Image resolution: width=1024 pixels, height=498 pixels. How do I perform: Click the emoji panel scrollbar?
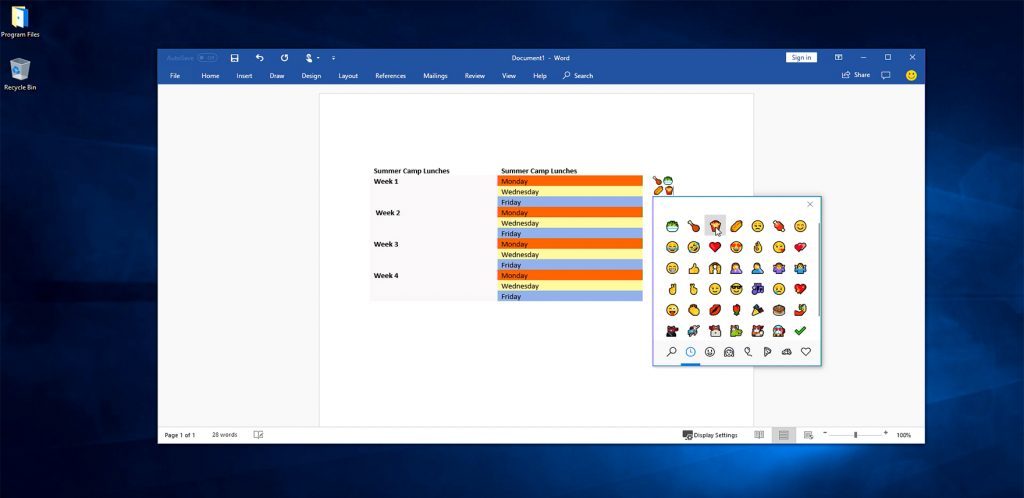[818, 270]
